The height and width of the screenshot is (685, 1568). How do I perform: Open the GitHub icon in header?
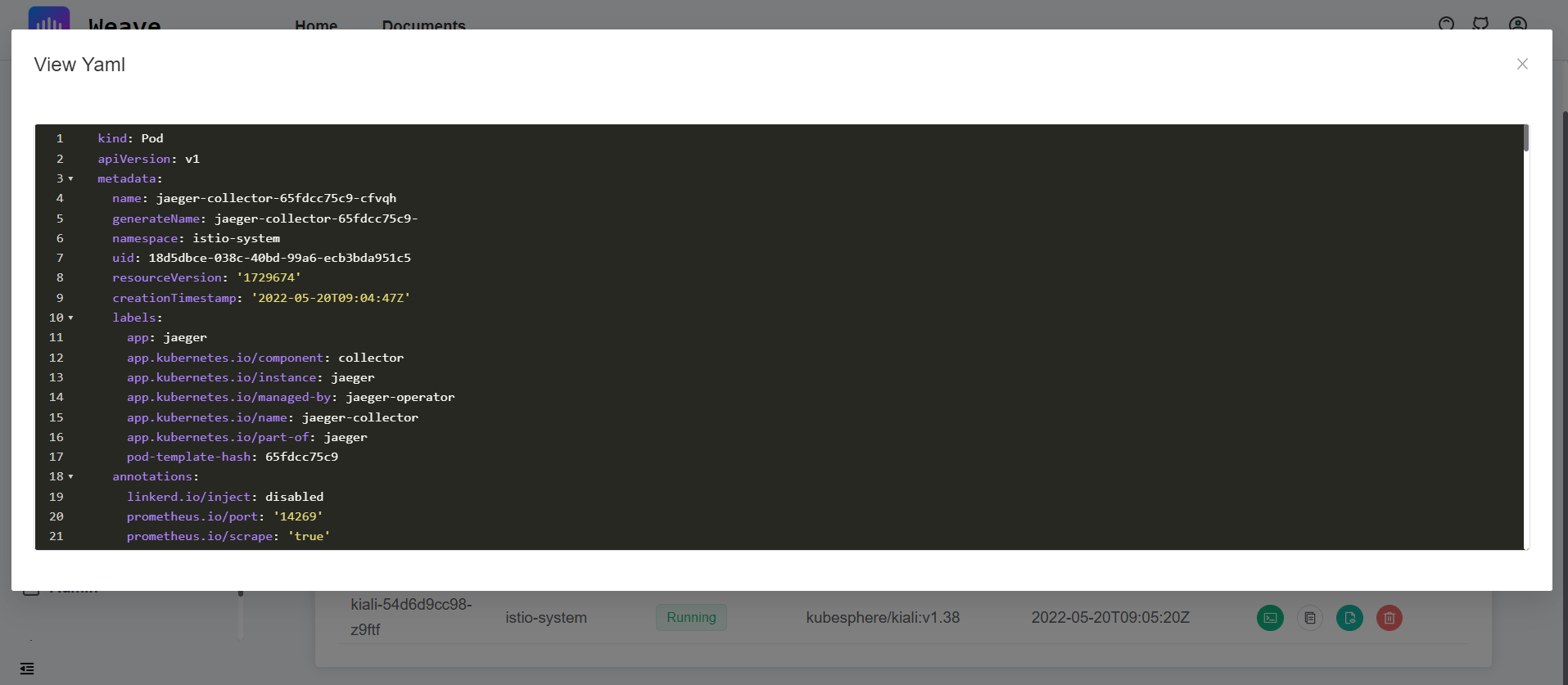pos(1480,24)
